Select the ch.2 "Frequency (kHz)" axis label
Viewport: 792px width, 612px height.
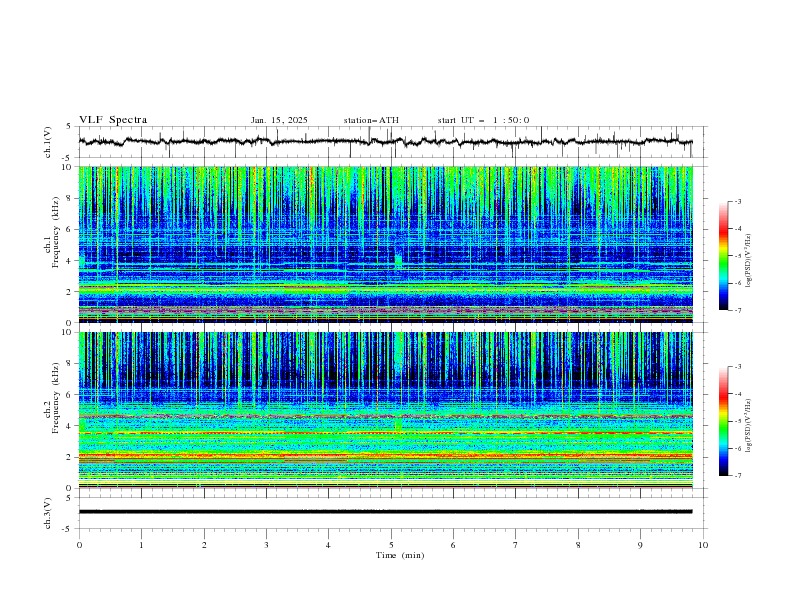coord(56,398)
